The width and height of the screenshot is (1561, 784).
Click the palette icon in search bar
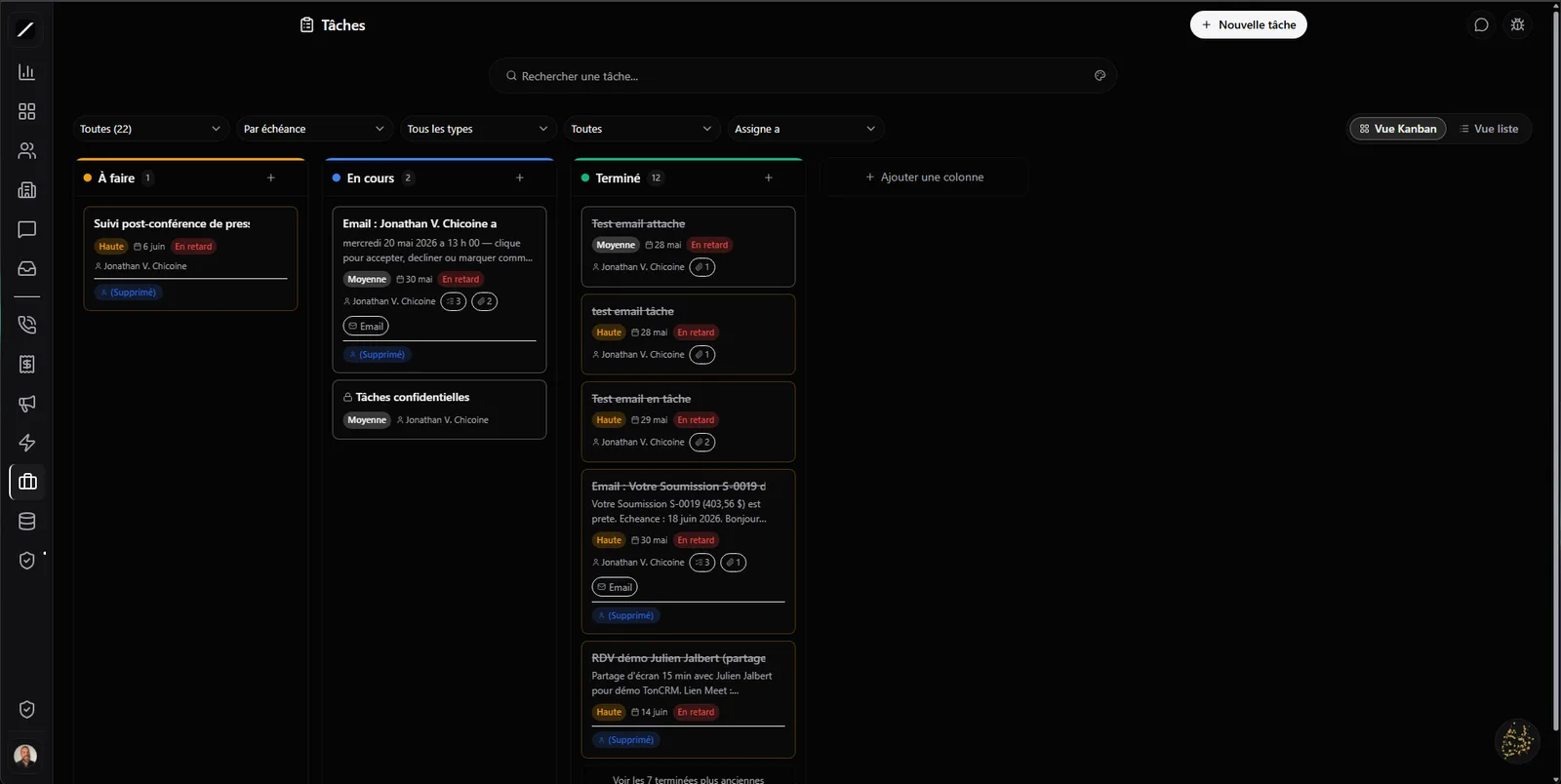[x=1100, y=76]
